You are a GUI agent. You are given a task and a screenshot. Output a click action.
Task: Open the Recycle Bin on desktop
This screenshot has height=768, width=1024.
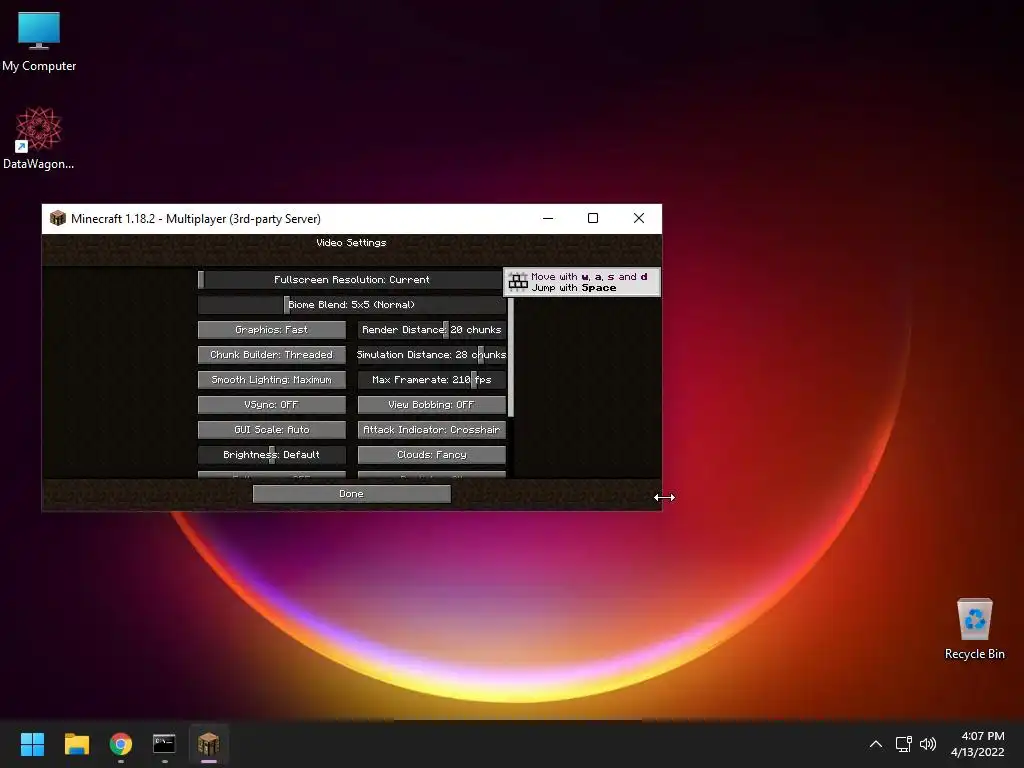tap(974, 628)
